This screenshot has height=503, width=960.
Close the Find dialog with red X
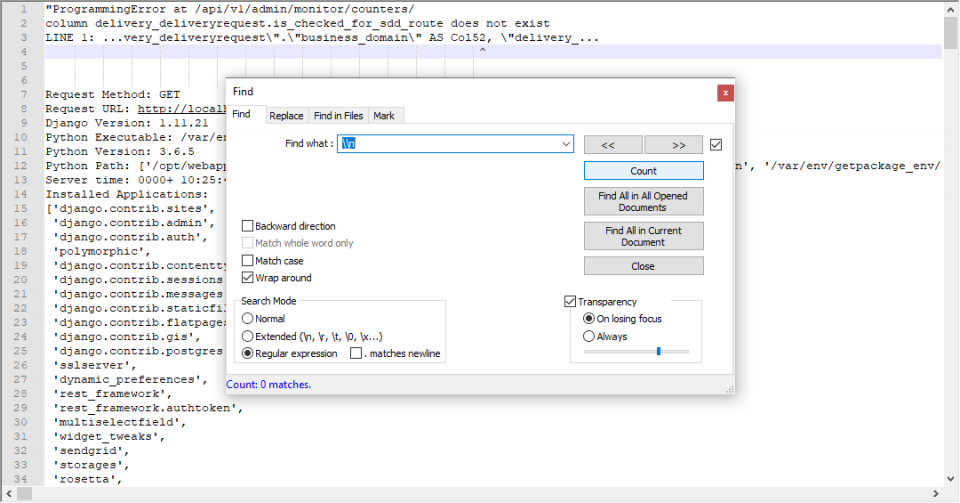[725, 92]
